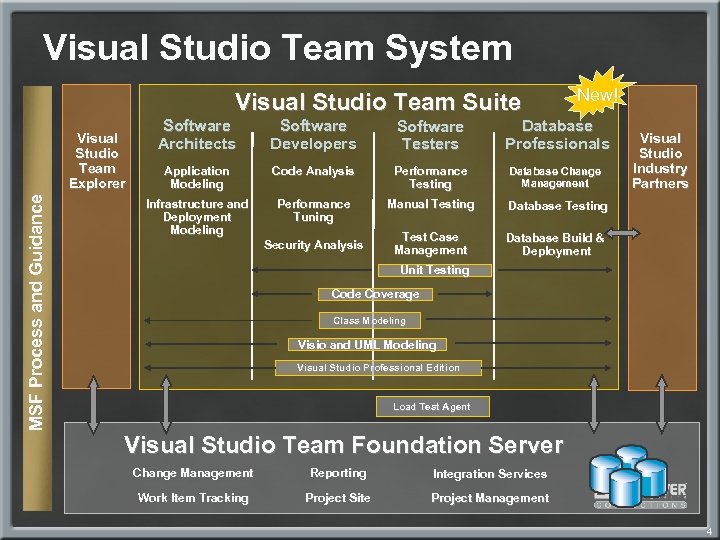
Task: Click the Database Professionals column heading
Action: click(557, 135)
